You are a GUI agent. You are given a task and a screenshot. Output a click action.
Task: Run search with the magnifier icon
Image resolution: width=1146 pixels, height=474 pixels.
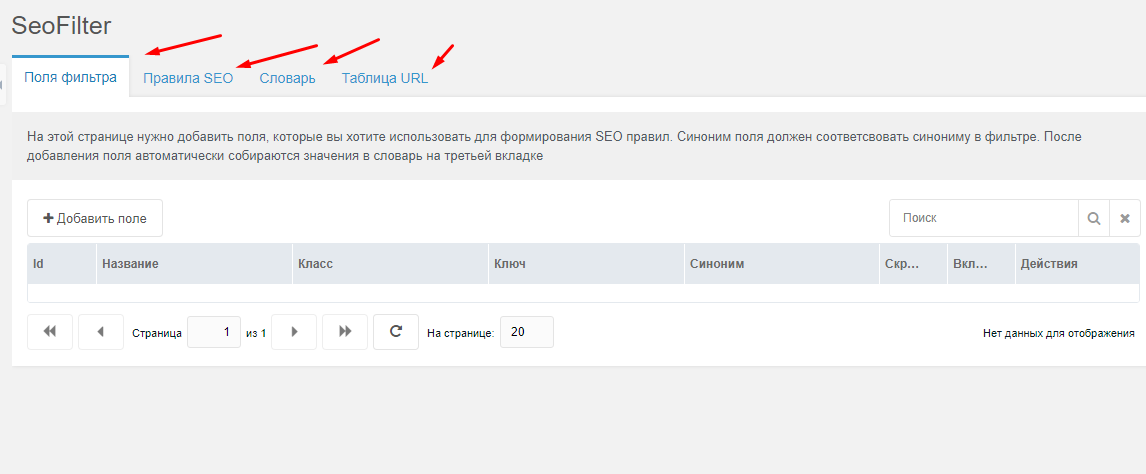1094,218
